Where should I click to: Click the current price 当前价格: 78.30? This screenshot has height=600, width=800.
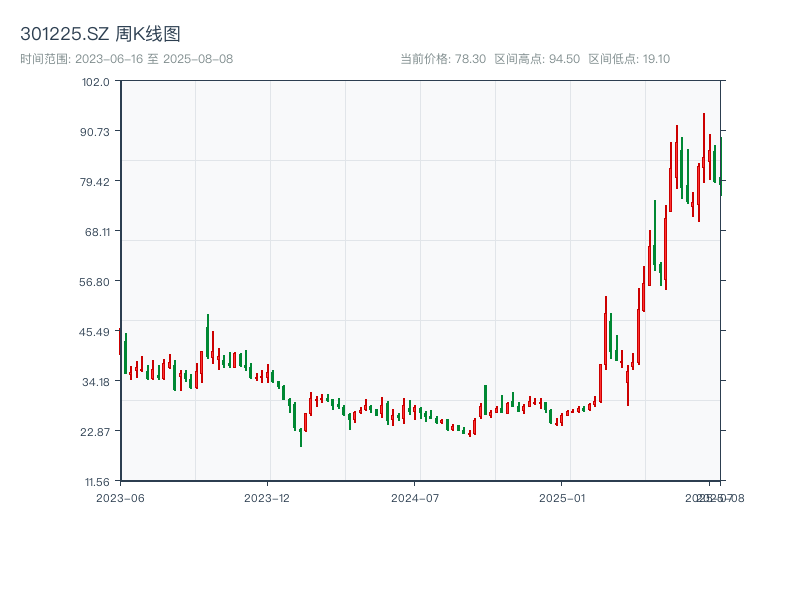pos(443,59)
